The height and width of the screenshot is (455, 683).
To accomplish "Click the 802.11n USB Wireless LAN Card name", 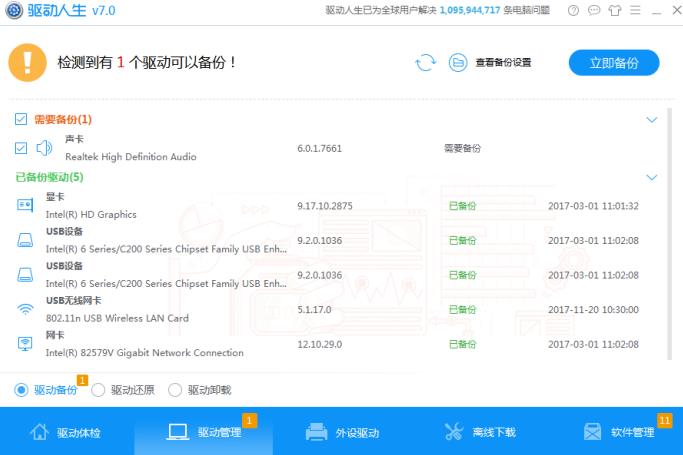I will point(117,318).
